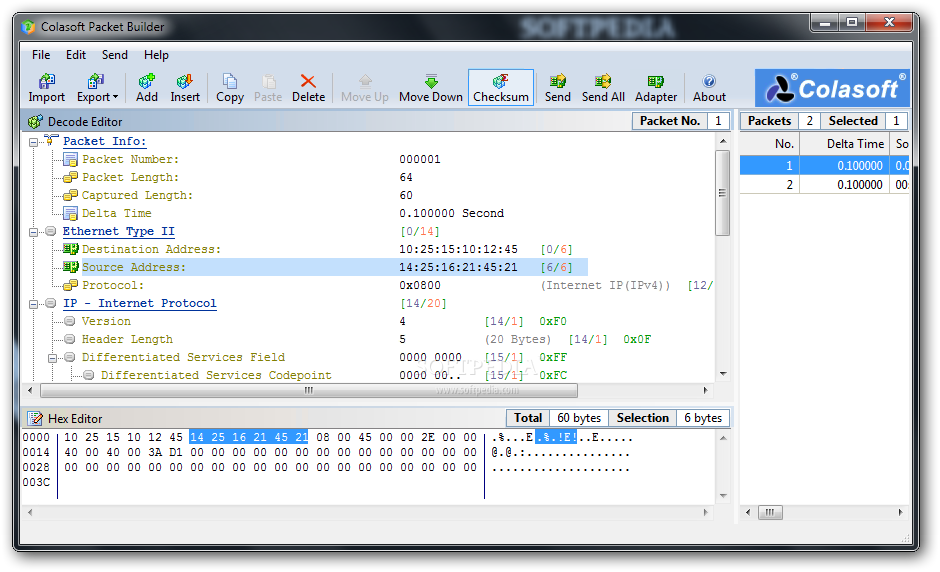This screenshot has height=572, width=940.
Task: Click the Send All icon
Action: pyautogui.click(x=602, y=81)
